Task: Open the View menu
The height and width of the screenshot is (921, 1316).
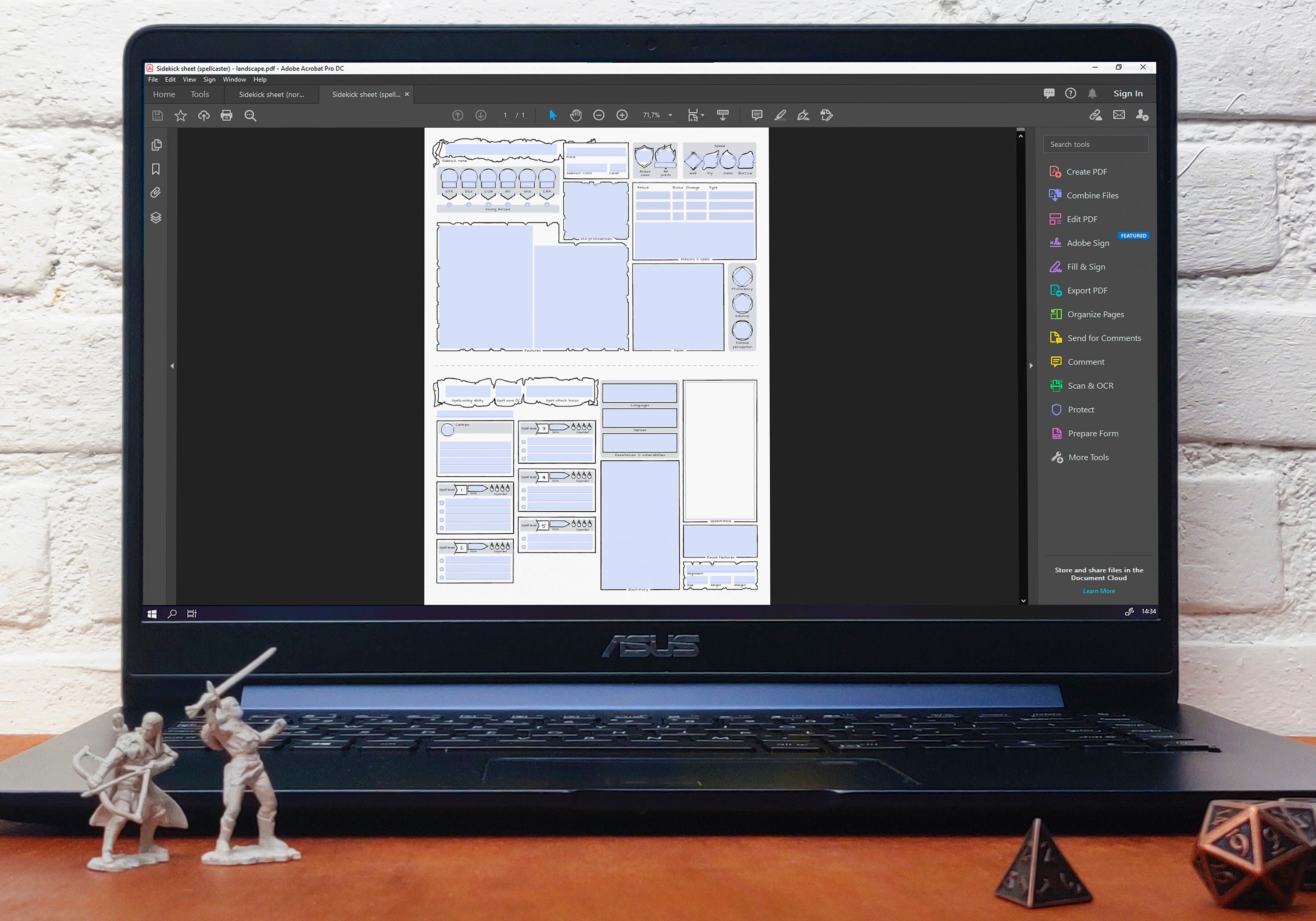Action: [x=189, y=80]
